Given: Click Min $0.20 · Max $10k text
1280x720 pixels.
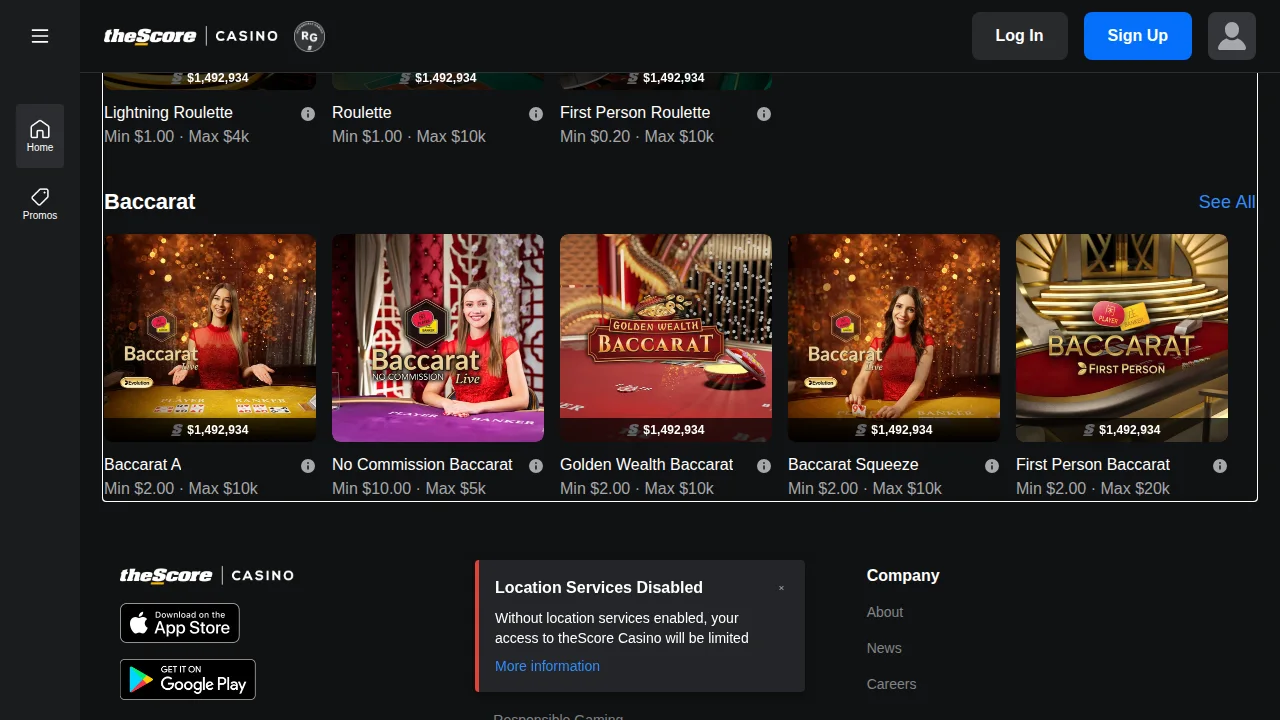Looking at the screenshot, I should point(637,137).
